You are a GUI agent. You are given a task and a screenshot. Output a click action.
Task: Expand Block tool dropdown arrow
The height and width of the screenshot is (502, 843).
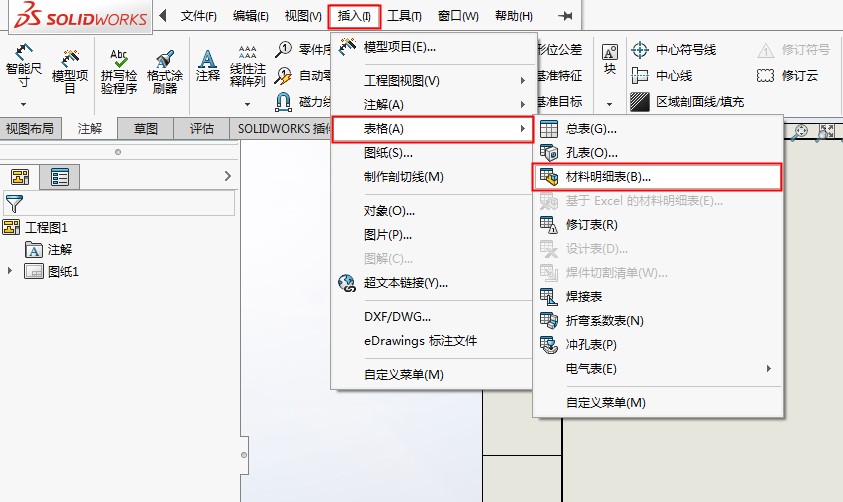[x=610, y=104]
